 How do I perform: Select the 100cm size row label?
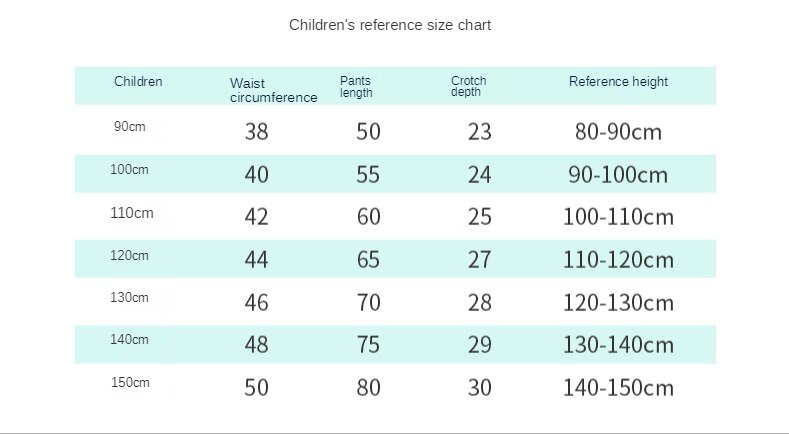[129, 169]
